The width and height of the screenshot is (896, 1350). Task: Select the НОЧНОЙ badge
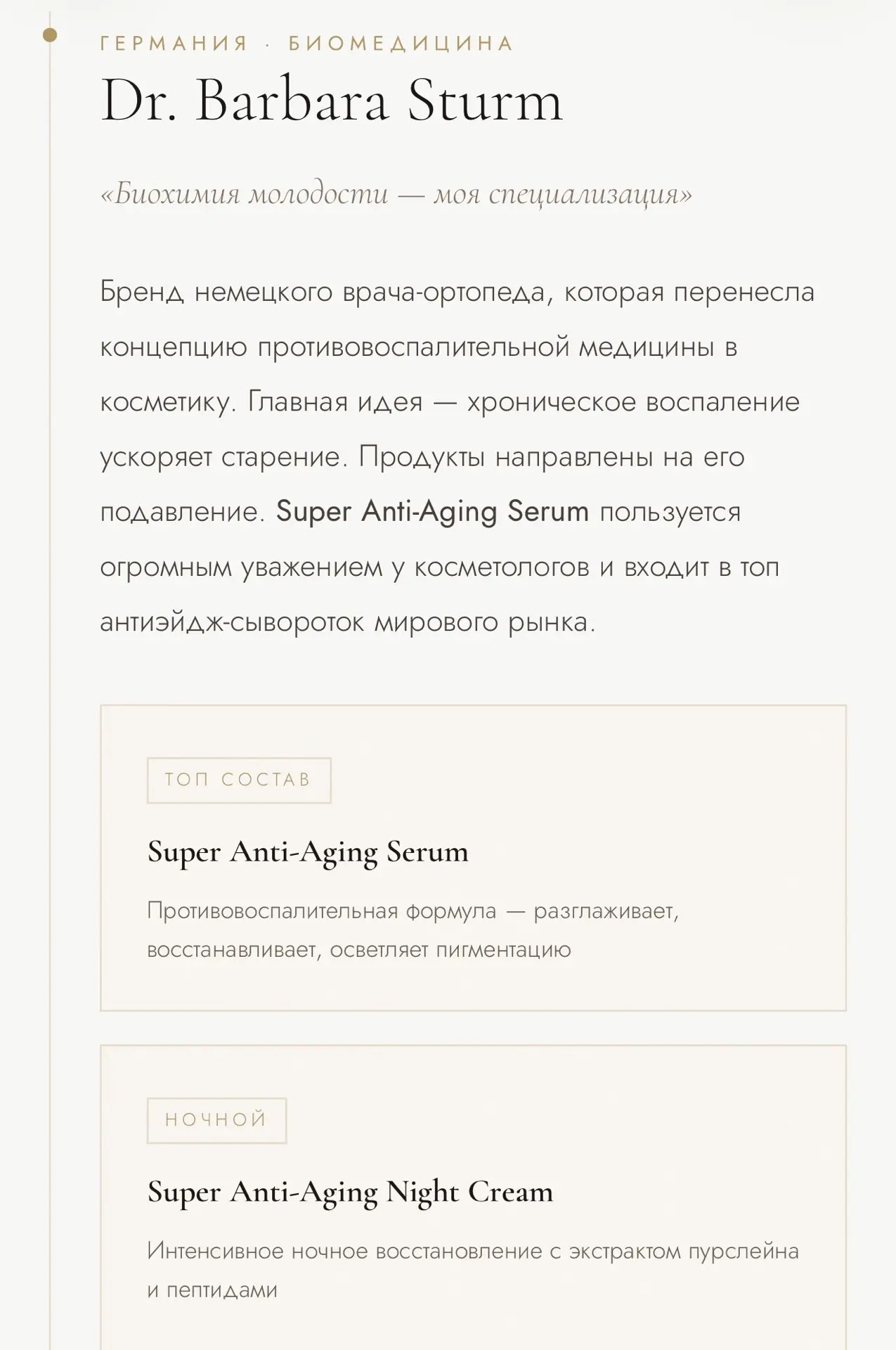coord(216,1120)
